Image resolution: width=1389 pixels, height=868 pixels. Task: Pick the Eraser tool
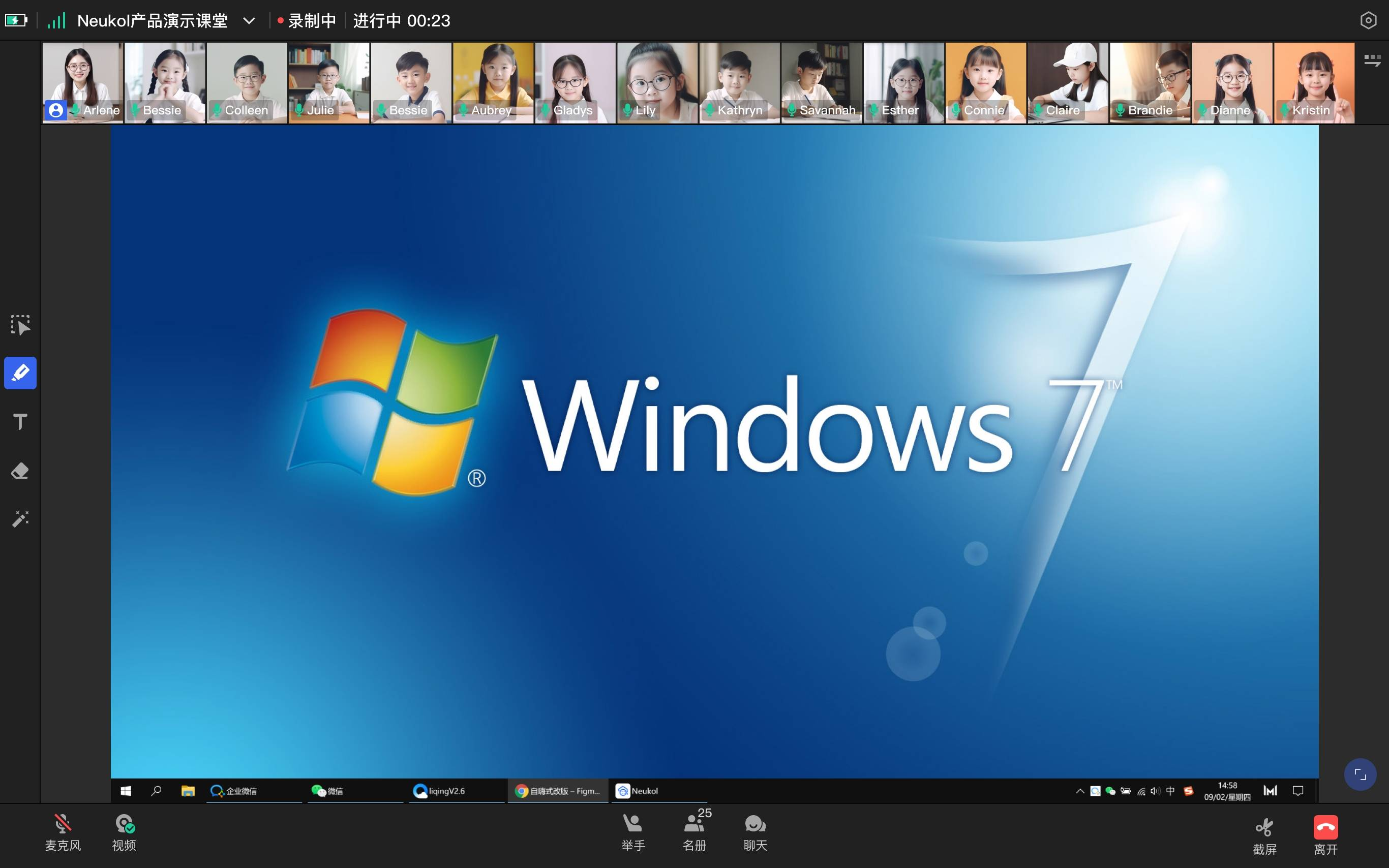[x=20, y=471]
